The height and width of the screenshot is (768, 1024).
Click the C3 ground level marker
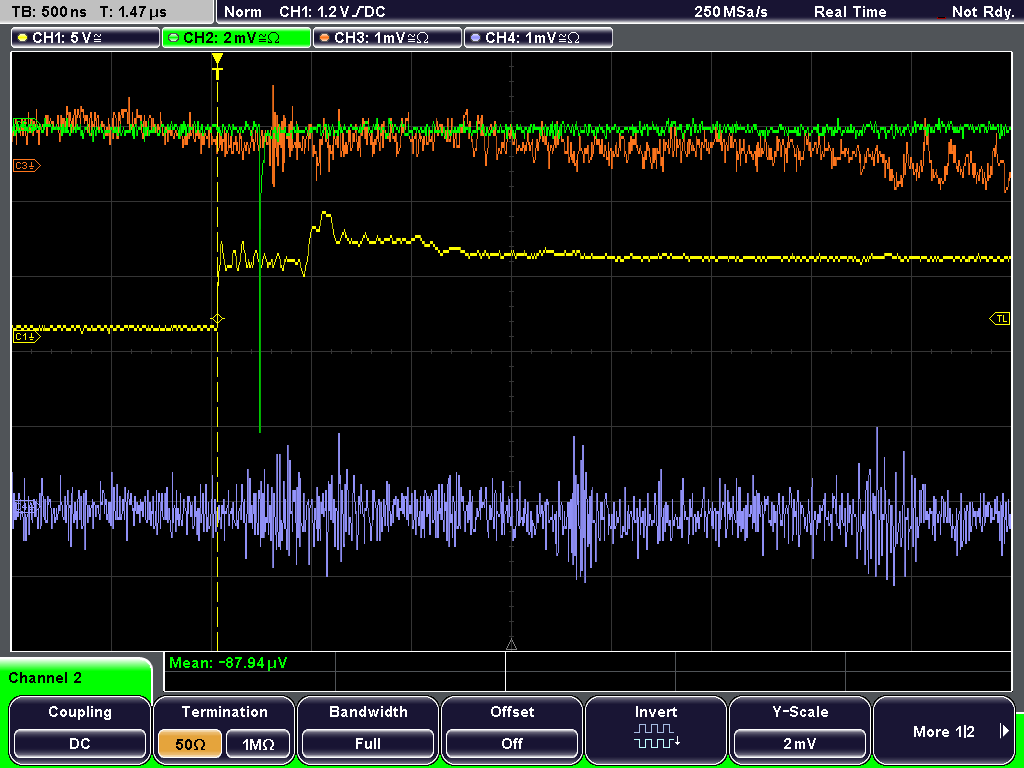pos(27,166)
